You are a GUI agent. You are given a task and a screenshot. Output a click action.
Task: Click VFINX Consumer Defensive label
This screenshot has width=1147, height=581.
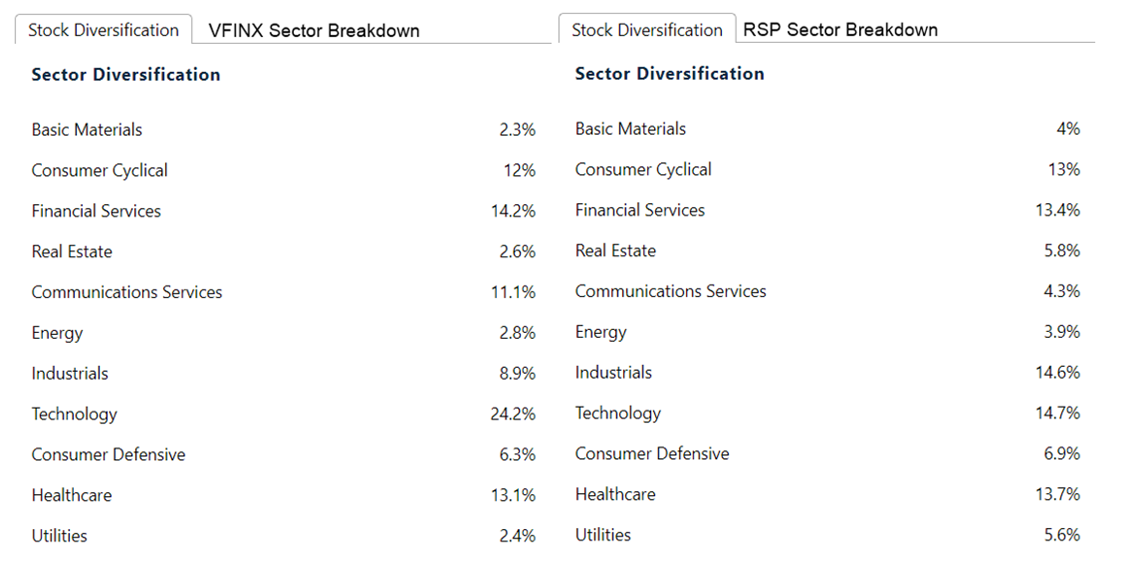click(x=108, y=454)
